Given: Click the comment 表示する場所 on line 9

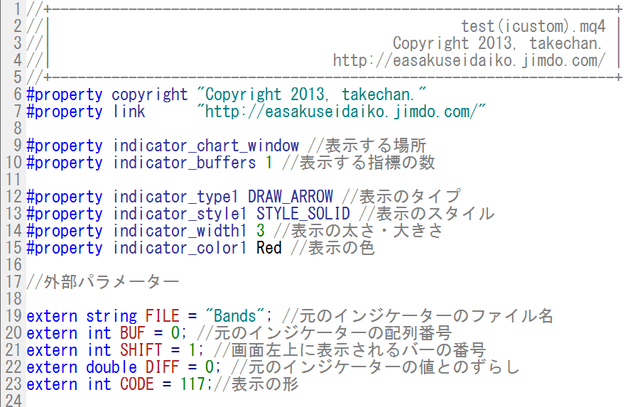Looking at the screenshot, I should tap(376, 146).
